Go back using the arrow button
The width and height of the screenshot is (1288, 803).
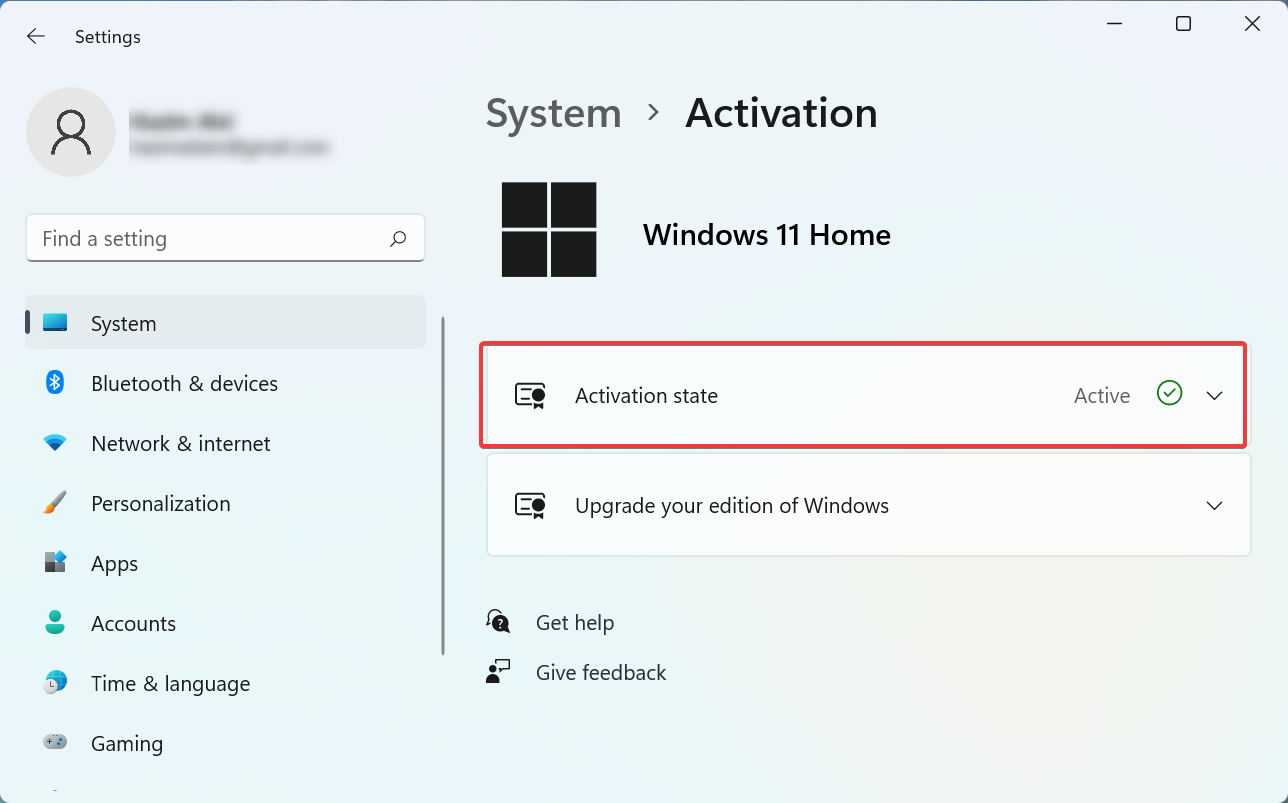(x=36, y=36)
